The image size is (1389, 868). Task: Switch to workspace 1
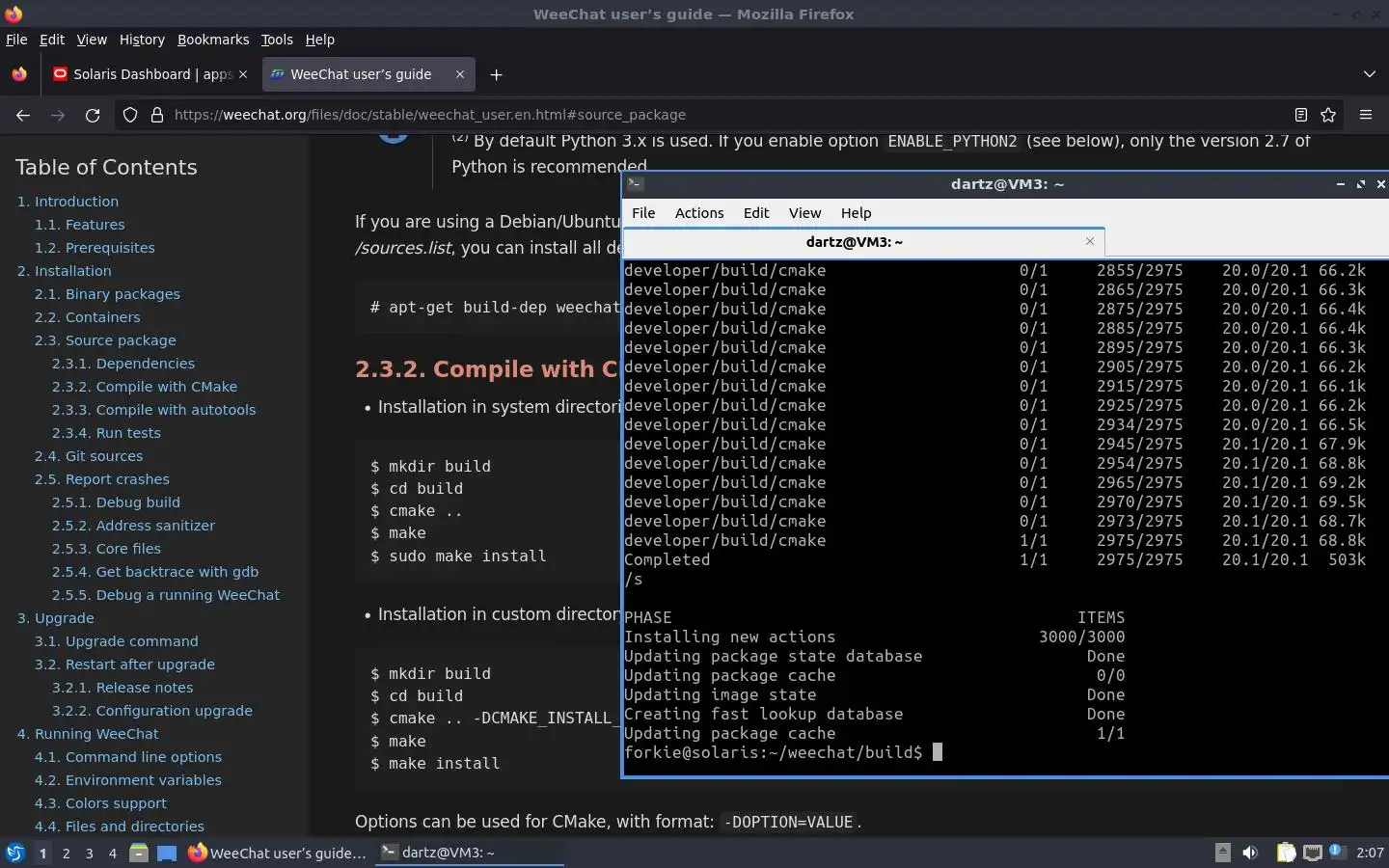tap(42, 853)
